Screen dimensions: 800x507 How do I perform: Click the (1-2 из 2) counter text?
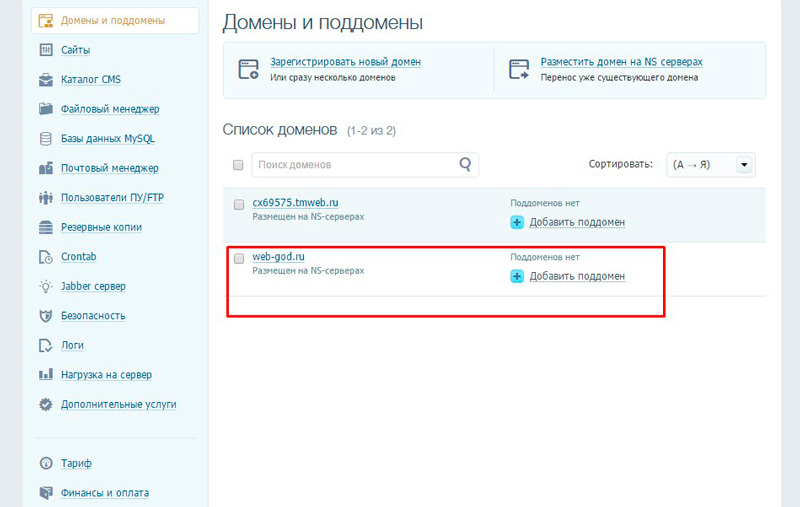[x=371, y=131]
